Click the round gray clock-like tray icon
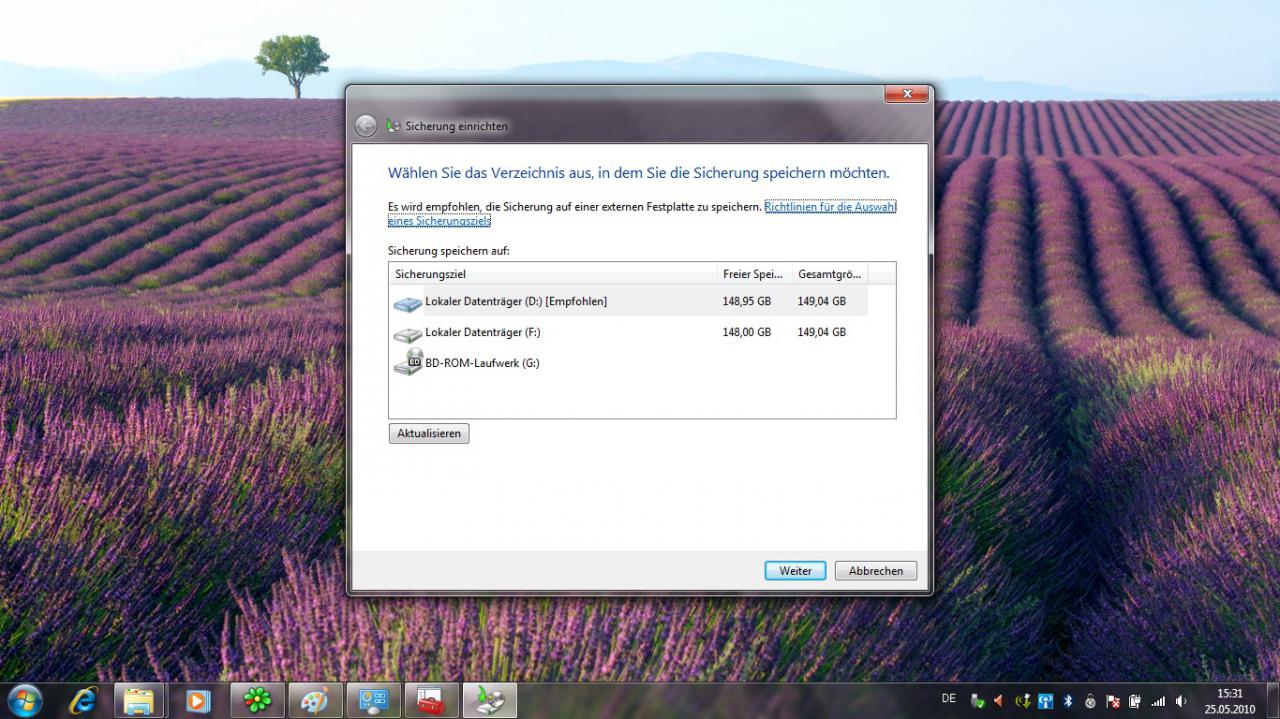The width and height of the screenshot is (1280, 719). point(1090,701)
